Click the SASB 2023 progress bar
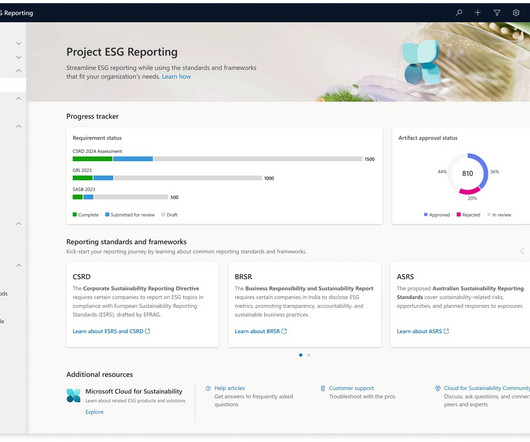This screenshot has height=442, width=530. (120, 197)
